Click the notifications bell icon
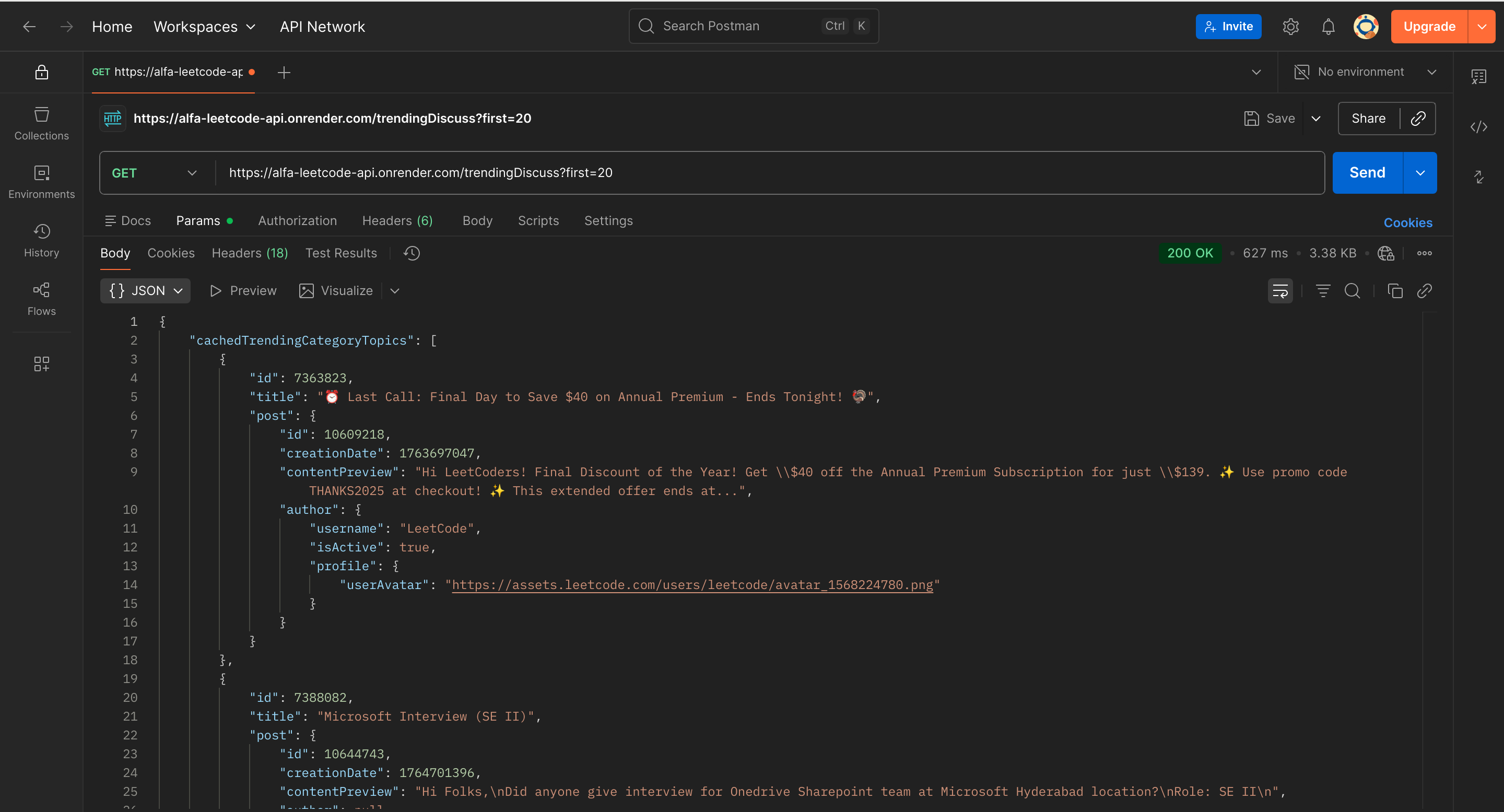 tap(1327, 26)
